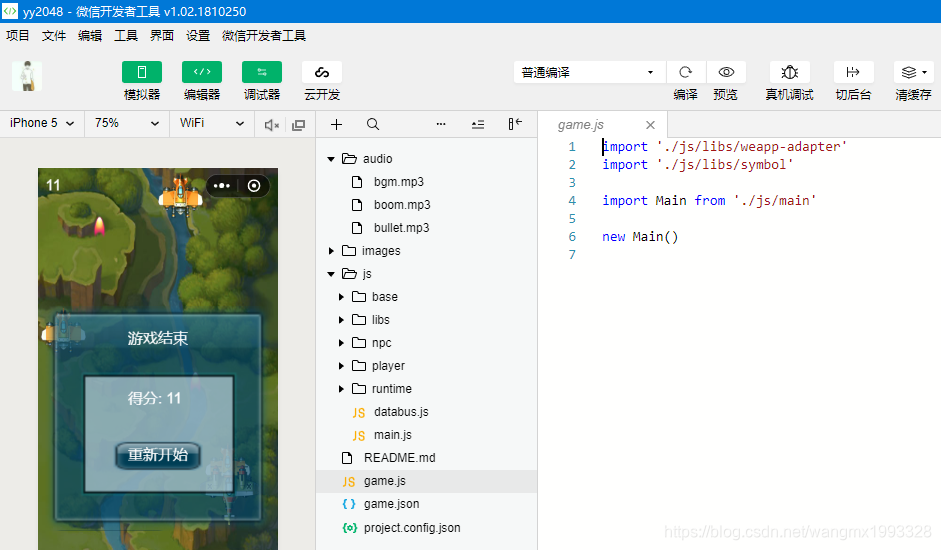
Task: Click the compile refresh icon (编译)
Action: 685,73
